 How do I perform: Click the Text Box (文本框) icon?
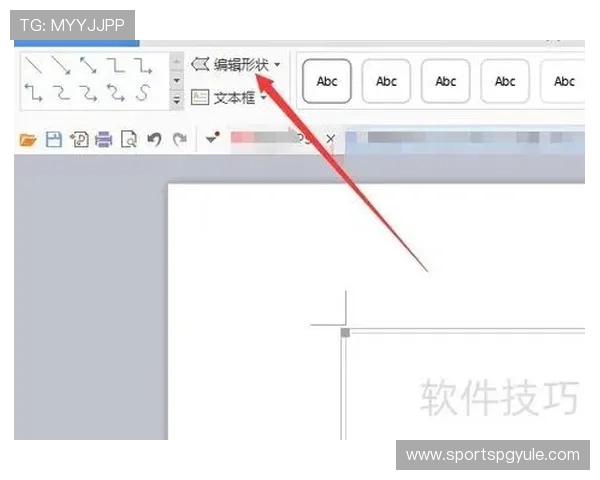click(200, 97)
